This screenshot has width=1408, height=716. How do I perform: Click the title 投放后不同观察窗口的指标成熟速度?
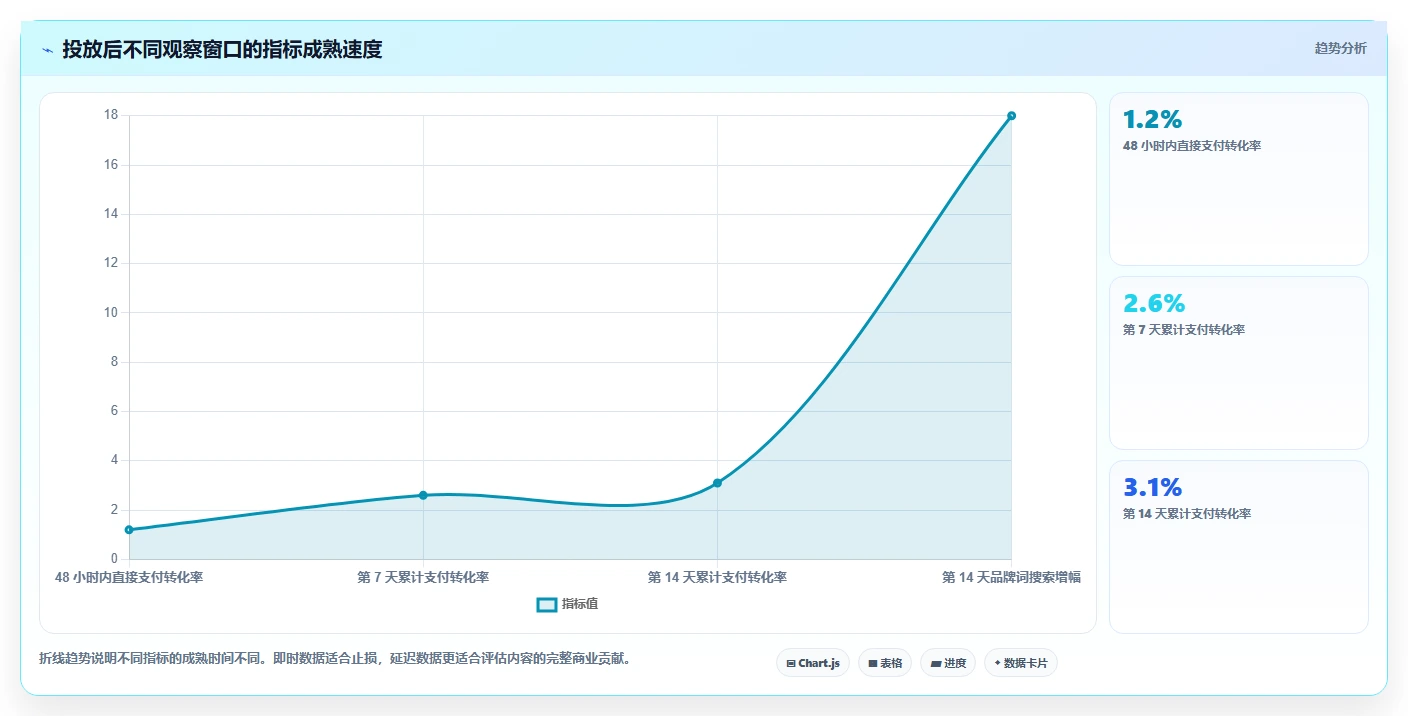tap(222, 49)
